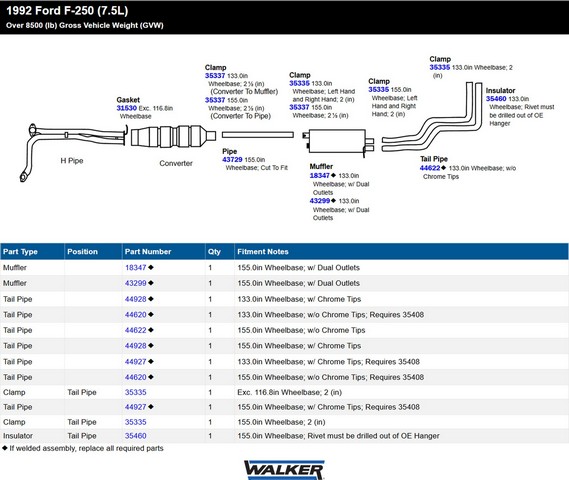The height and width of the screenshot is (480, 569).
Task: Click Pipe part number 43729 in diagram
Action: [x=232, y=160]
